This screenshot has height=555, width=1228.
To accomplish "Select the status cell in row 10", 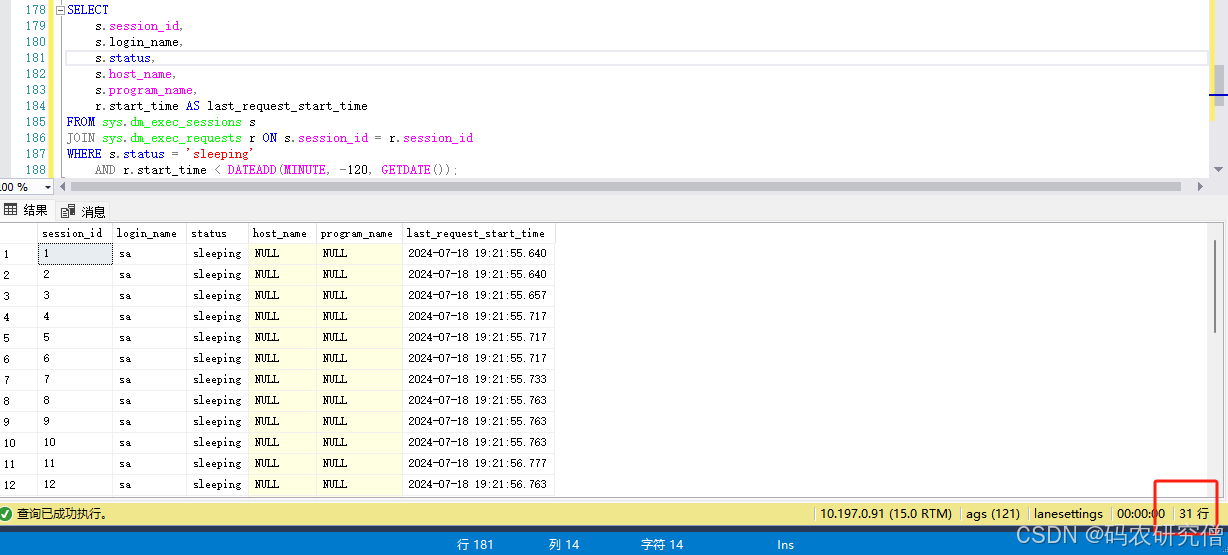I will (x=217, y=443).
